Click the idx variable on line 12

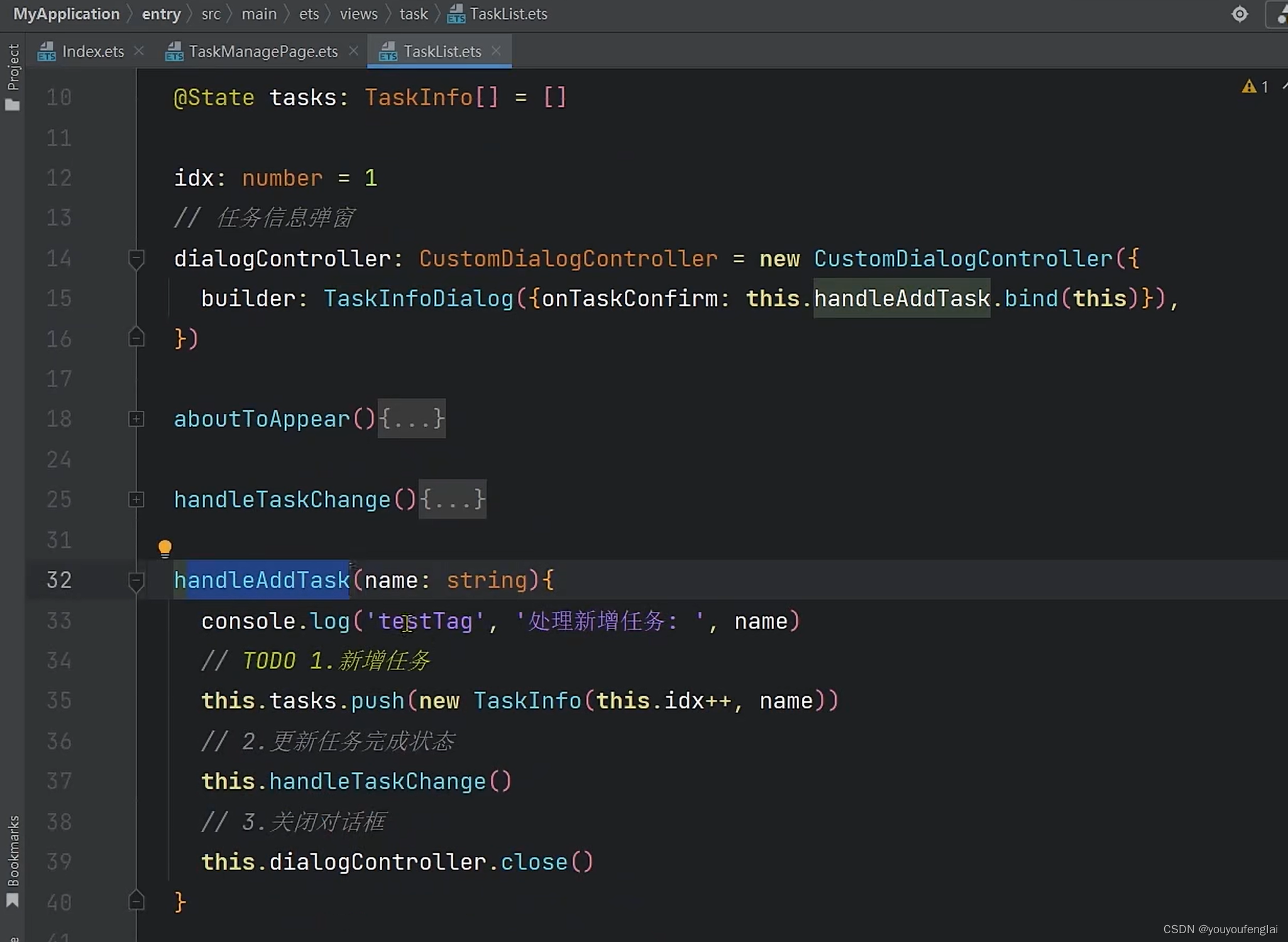[x=194, y=178]
